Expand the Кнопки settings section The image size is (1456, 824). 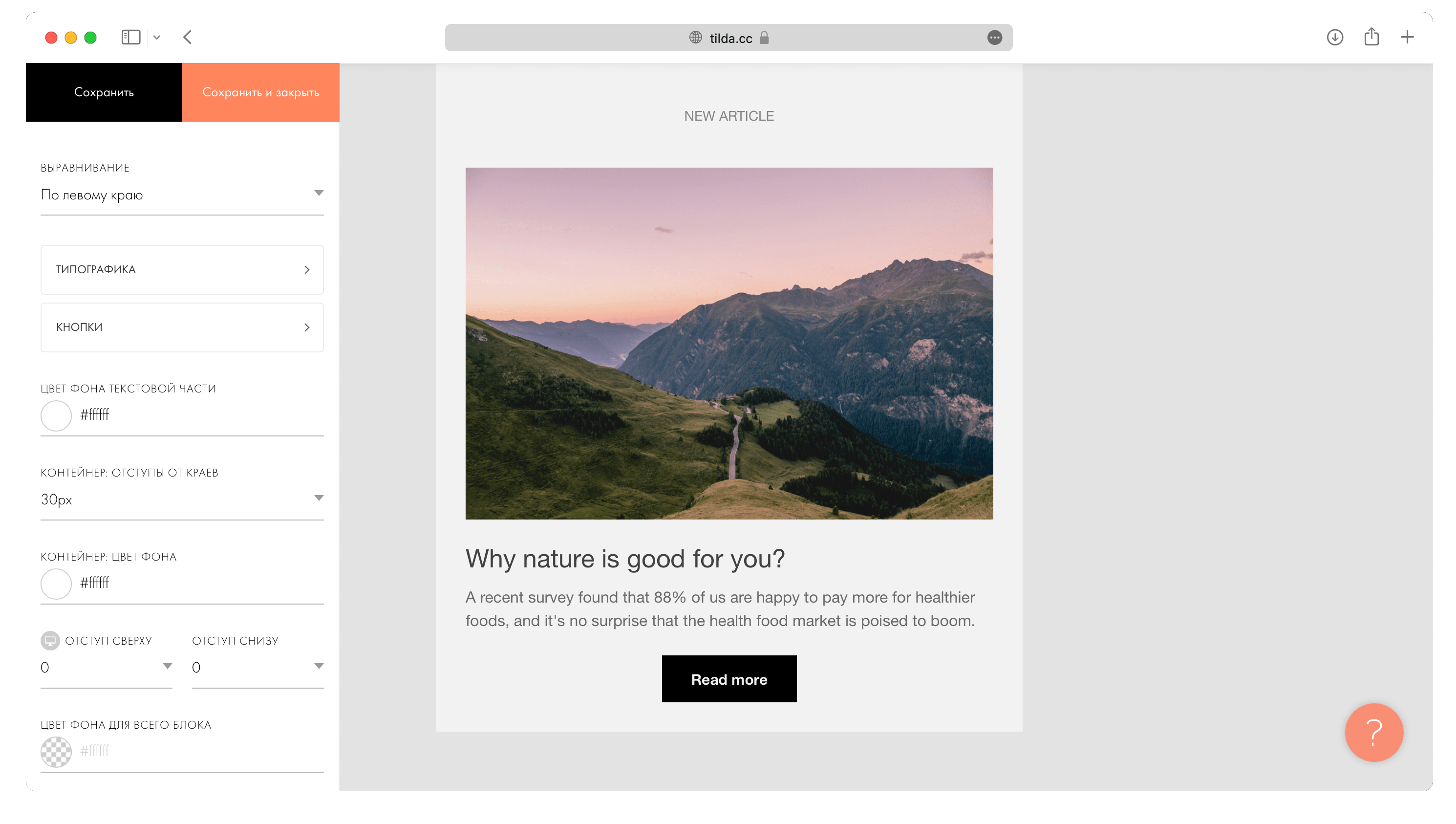[183, 327]
